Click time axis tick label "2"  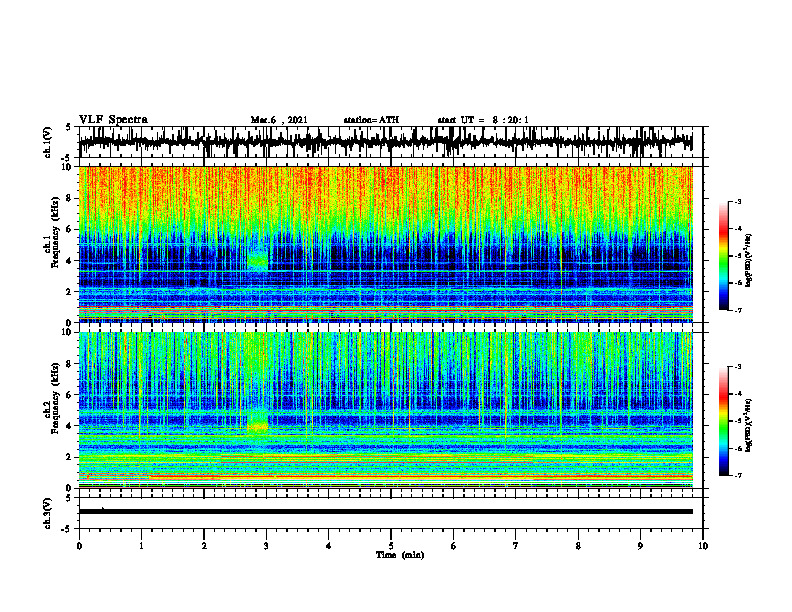pyautogui.click(x=204, y=546)
